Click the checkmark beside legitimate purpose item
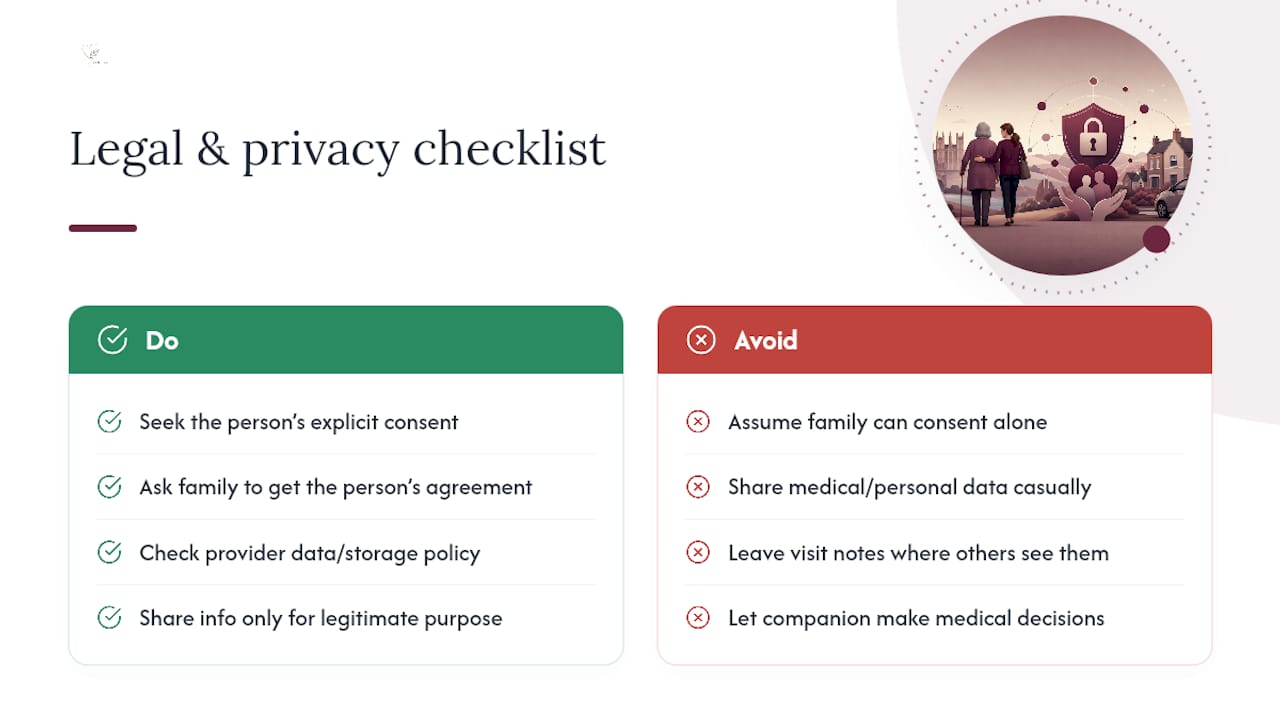This screenshot has width=1280, height=720. (109, 618)
